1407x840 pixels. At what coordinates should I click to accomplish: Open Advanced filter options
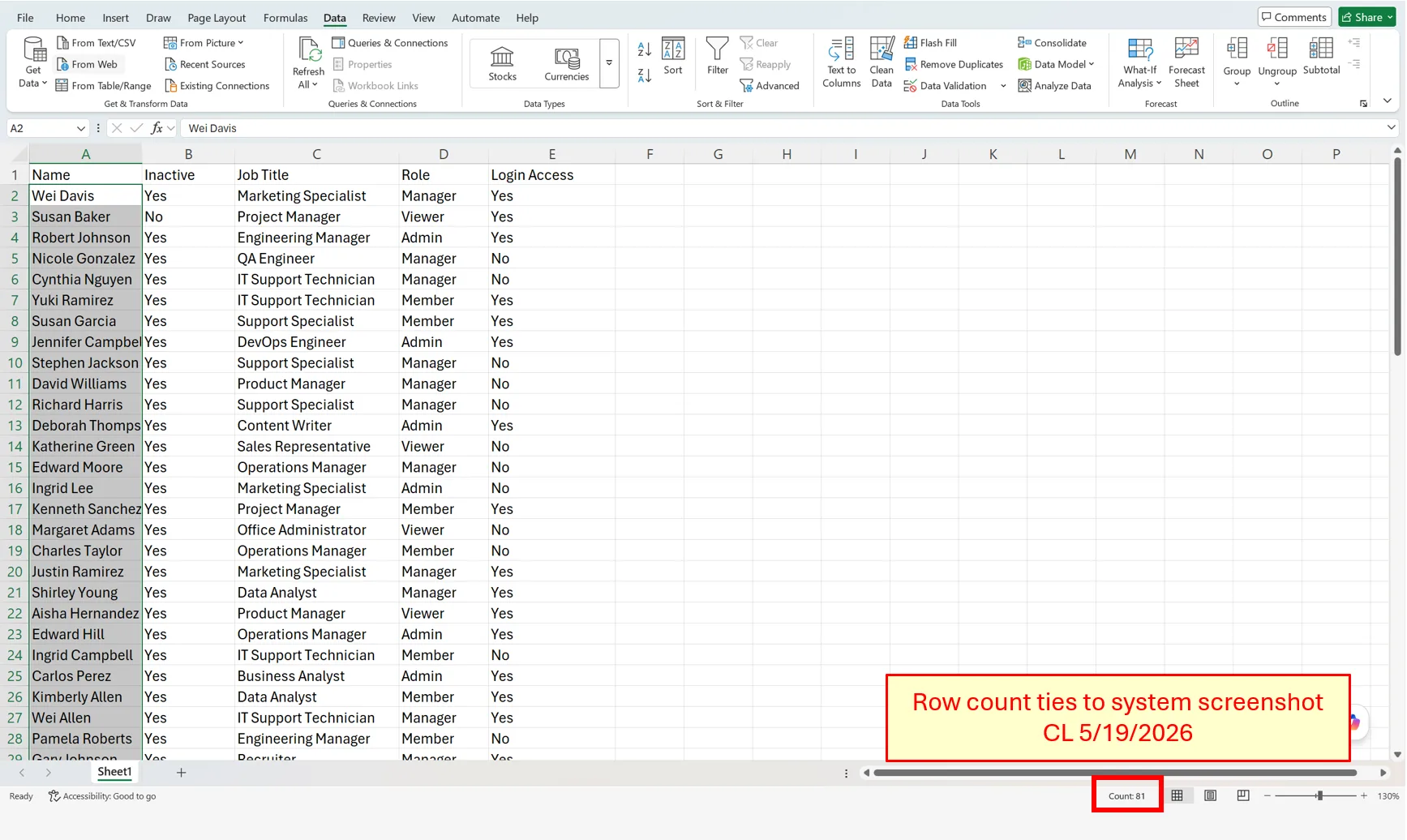(770, 85)
